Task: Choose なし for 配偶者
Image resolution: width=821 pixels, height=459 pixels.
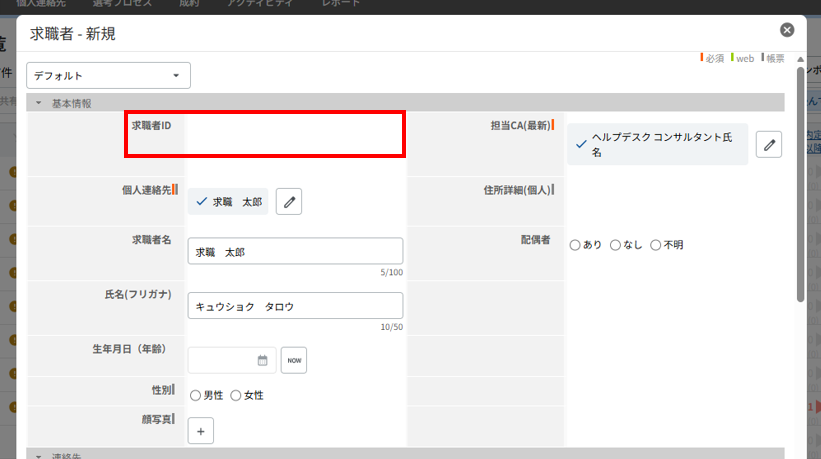Action: (x=616, y=245)
